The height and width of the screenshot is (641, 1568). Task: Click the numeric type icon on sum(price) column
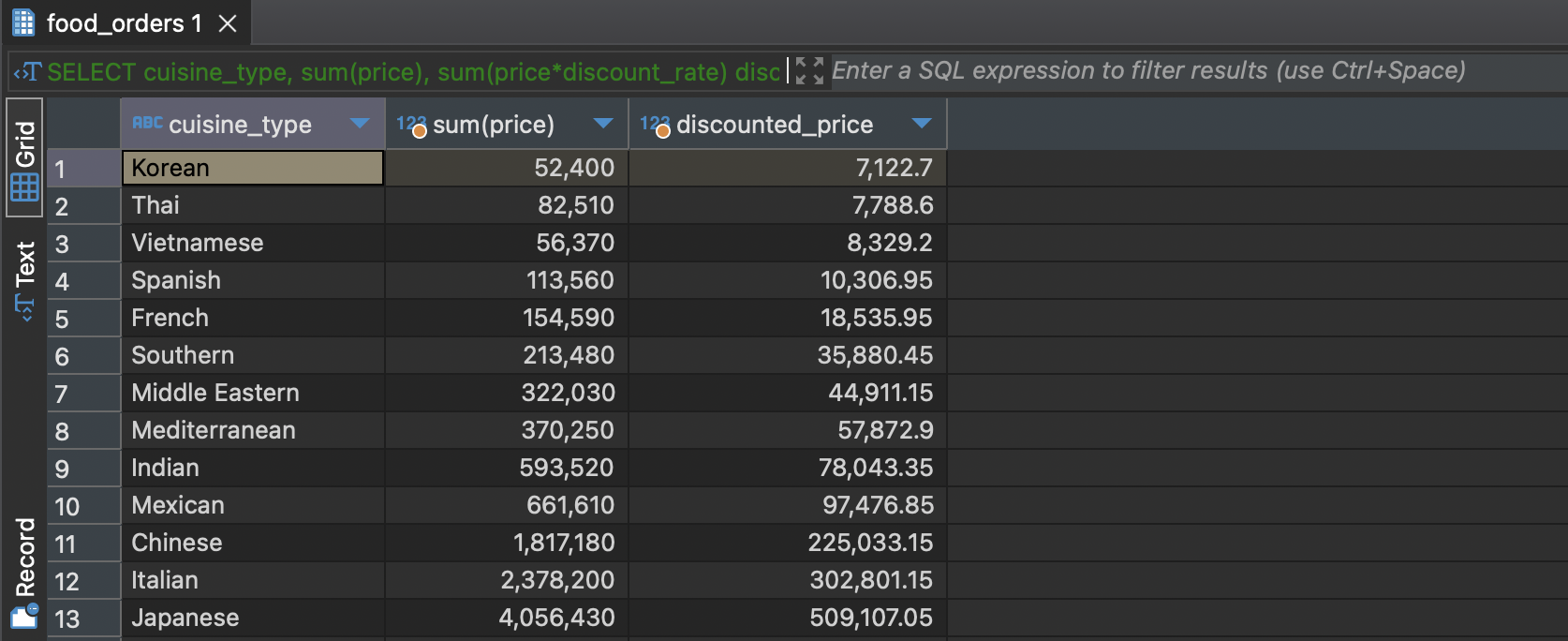click(x=411, y=125)
